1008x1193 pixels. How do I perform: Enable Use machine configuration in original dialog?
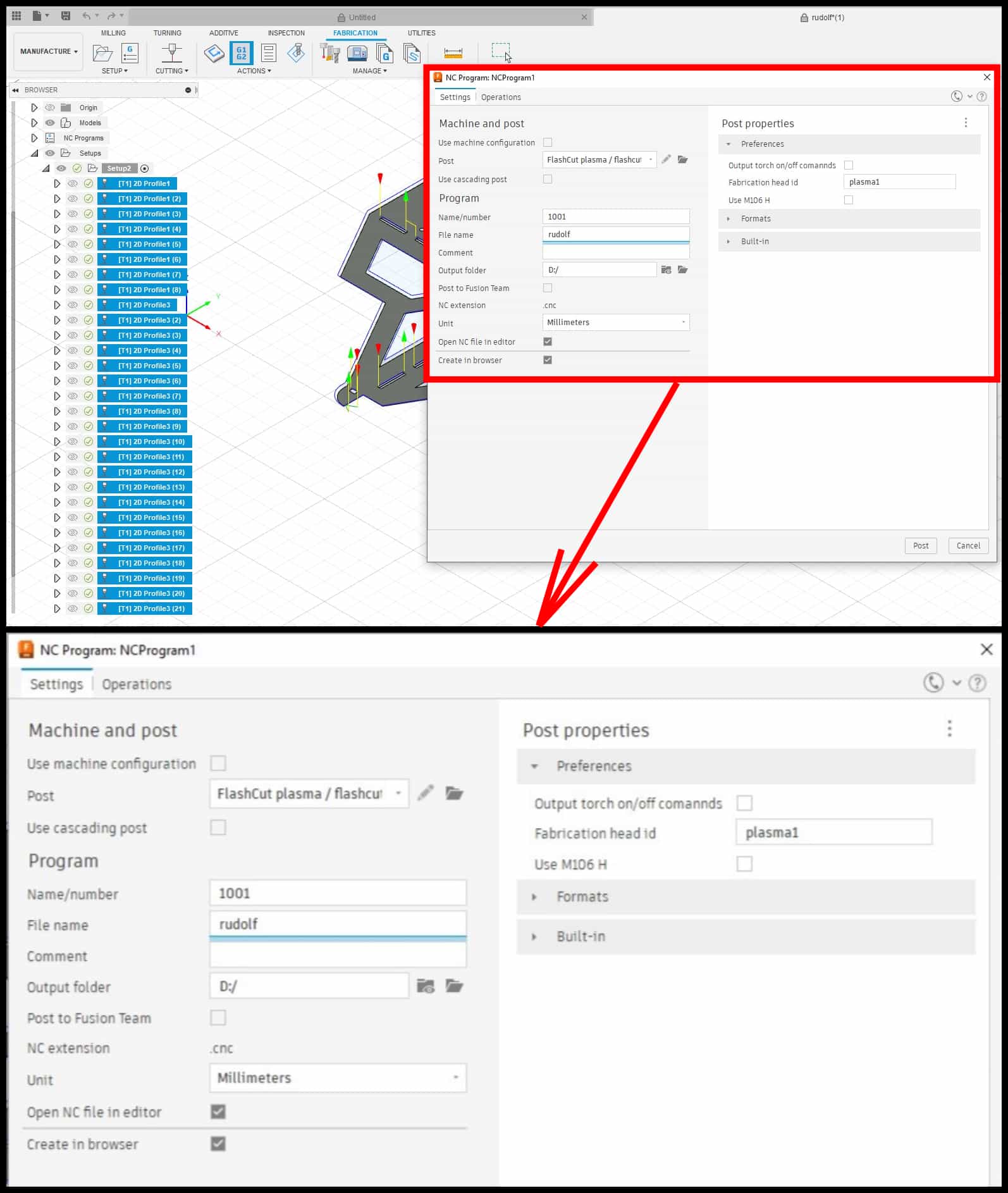[548, 142]
